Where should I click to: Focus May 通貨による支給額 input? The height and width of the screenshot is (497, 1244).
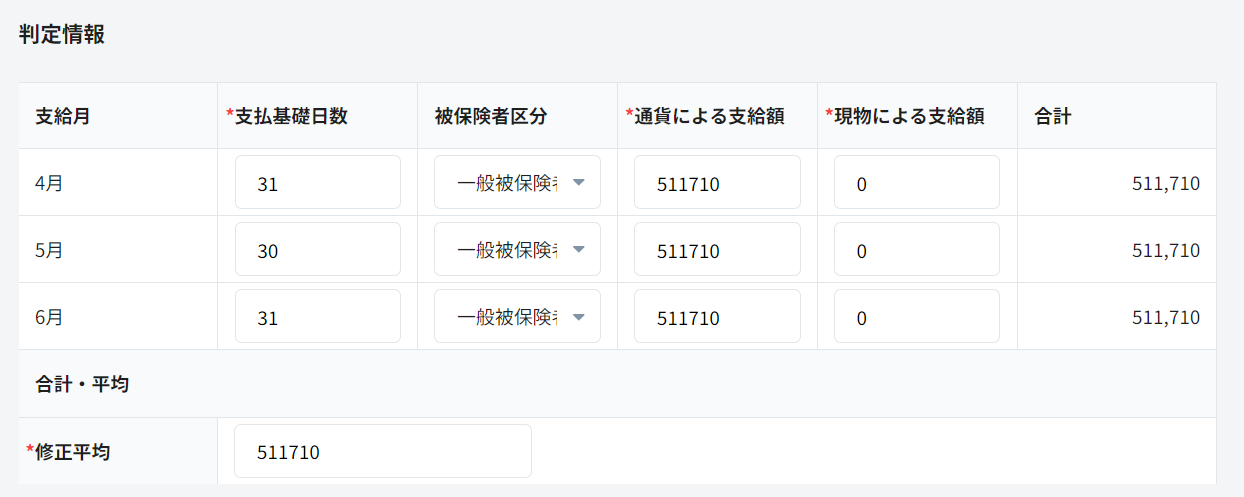pyautogui.click(x=717, y=250)
